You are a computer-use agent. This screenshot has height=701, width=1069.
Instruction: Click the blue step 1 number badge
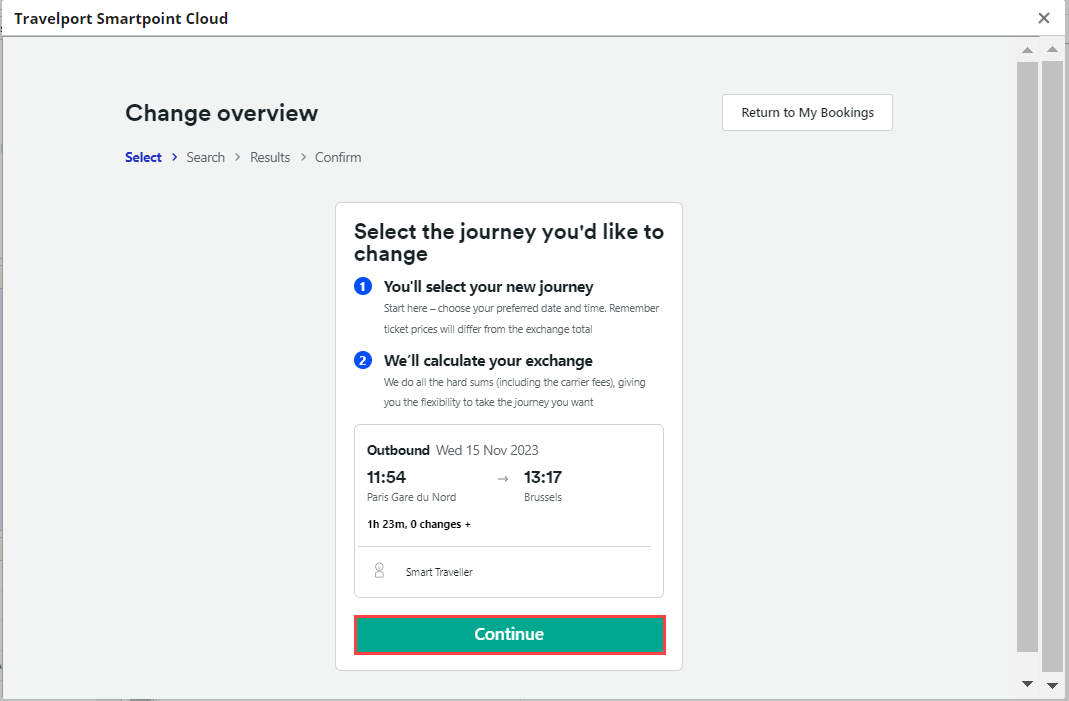point(363,287)
